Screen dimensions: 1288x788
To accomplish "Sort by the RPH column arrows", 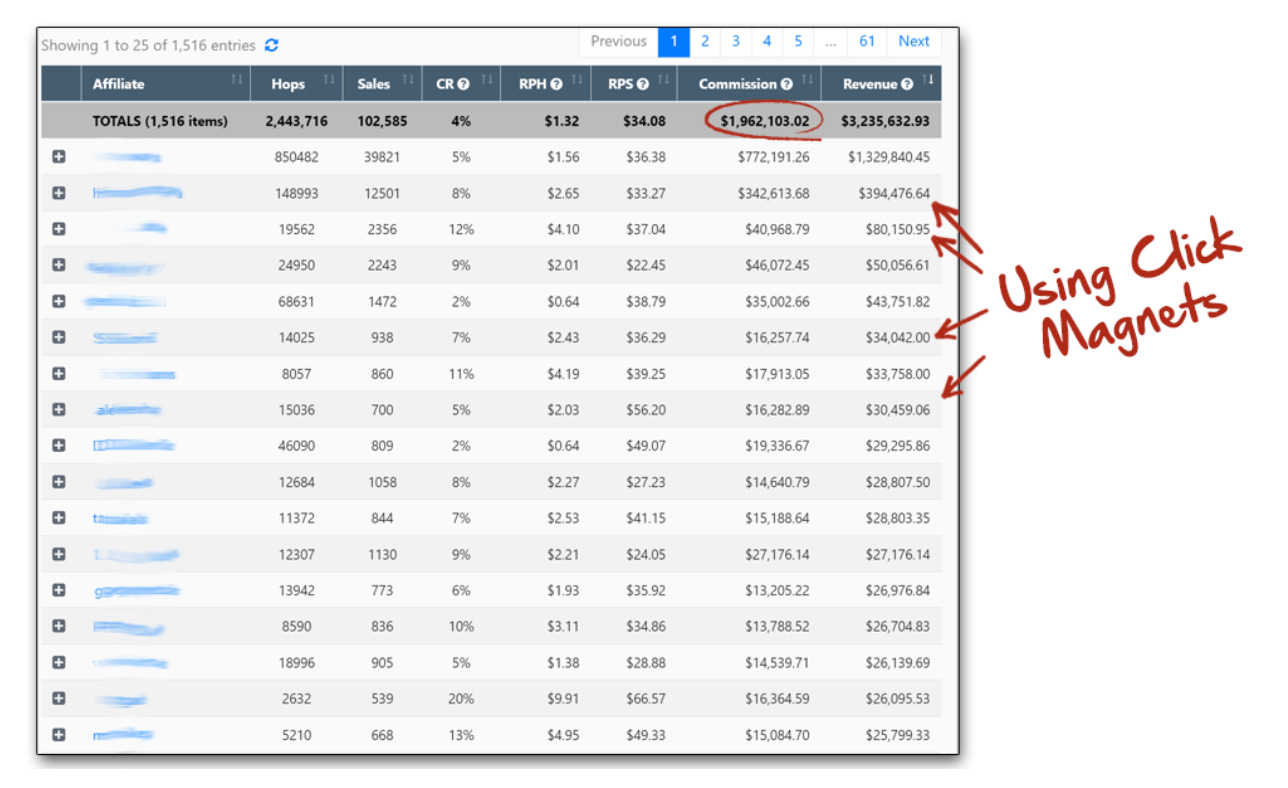I will [x=578, y=80].
